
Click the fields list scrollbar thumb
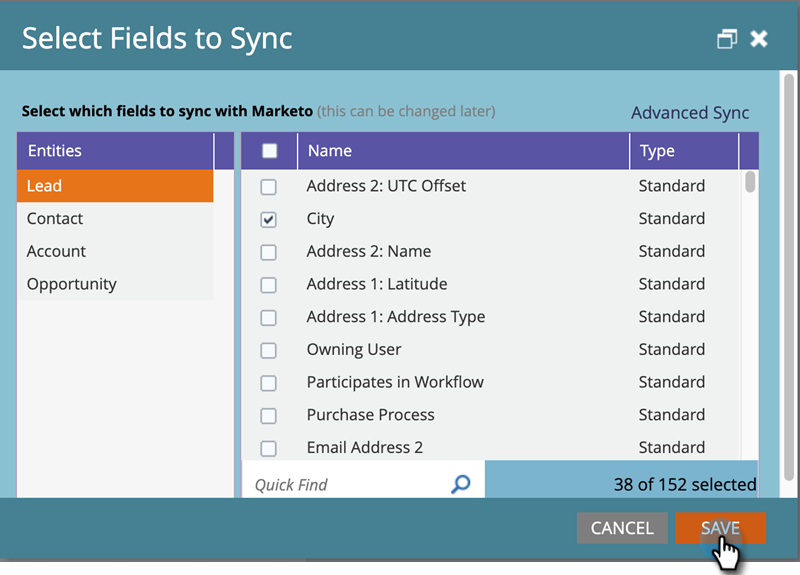click(x=751, y=182)
